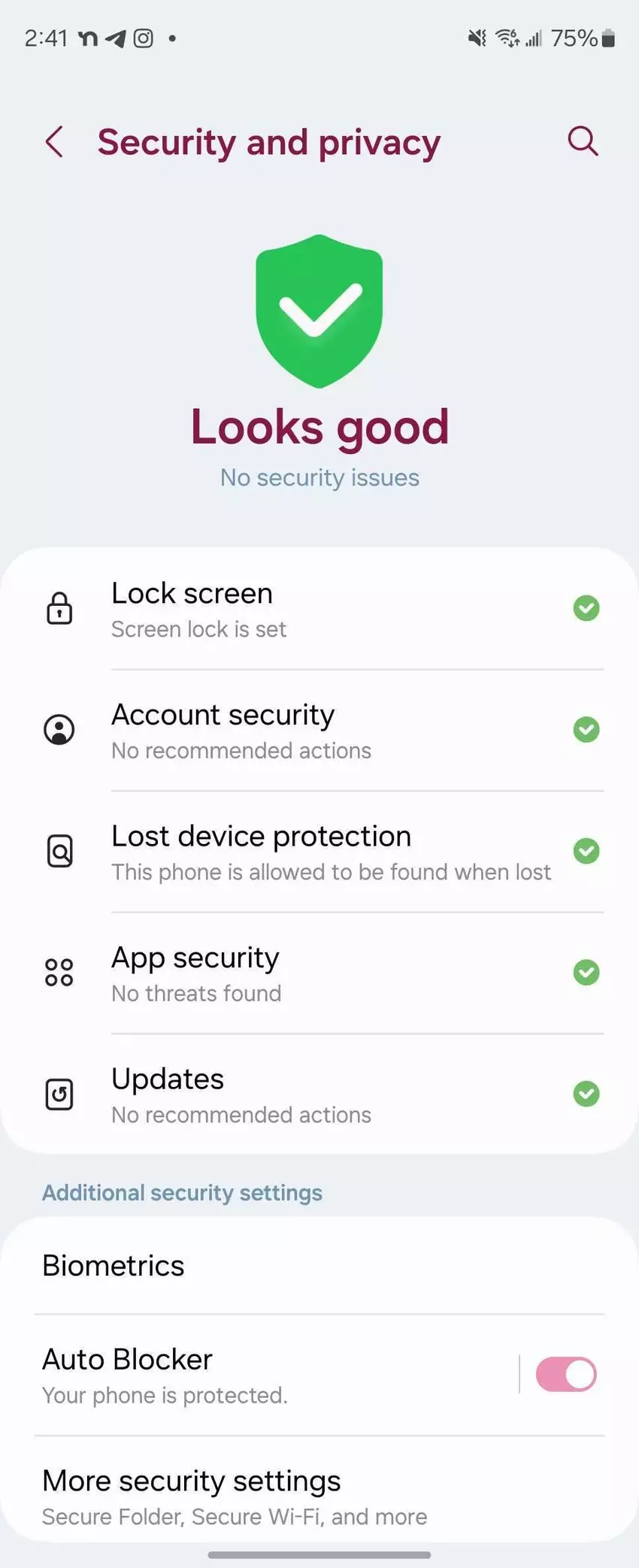Turn off the Auto Blocker switch

(565, 1374)
